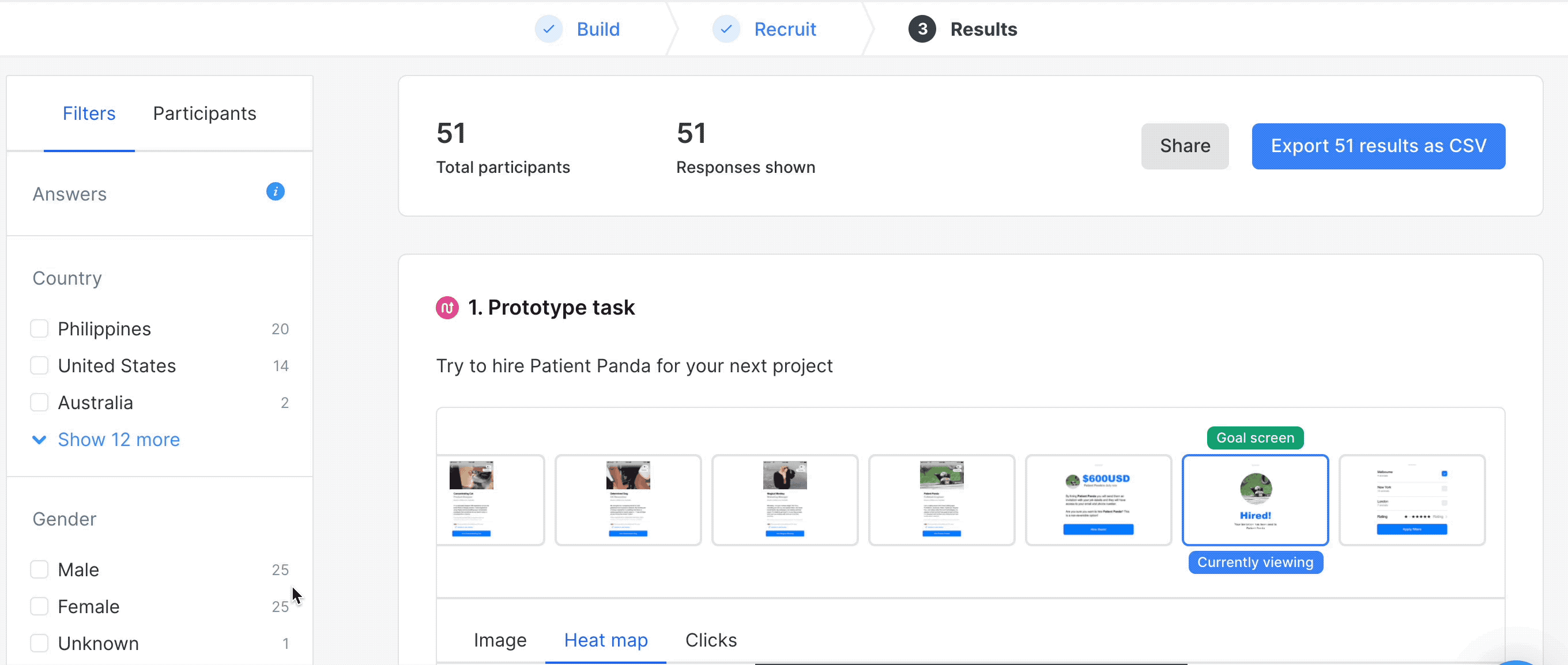Toggle the Australia checkbox
This screenshot has height=665, width=1568.
pos(40,403)
